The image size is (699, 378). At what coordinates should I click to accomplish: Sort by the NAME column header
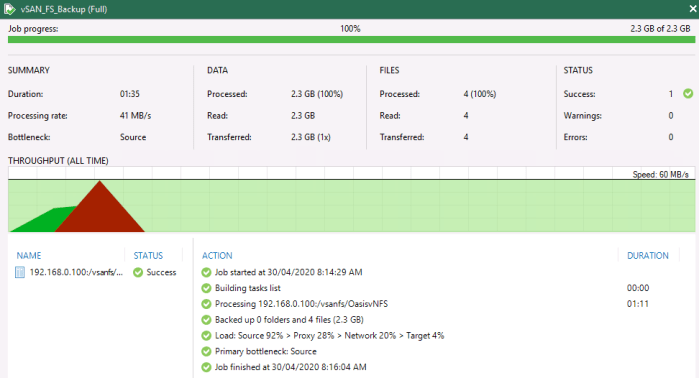pos(29,255)
